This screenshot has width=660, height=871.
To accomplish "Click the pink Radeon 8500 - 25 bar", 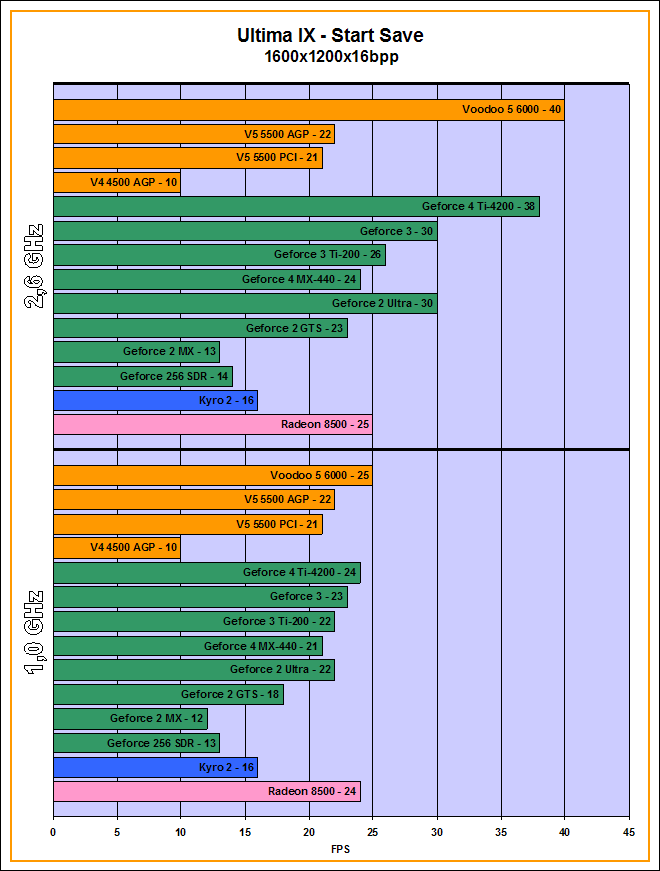I will (212, 425).
